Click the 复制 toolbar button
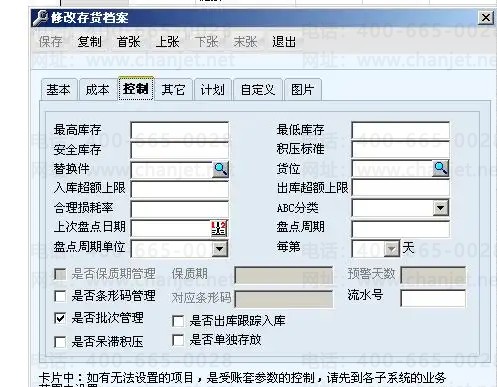Viewport: 497px width, 387px height. coord(89,42)
